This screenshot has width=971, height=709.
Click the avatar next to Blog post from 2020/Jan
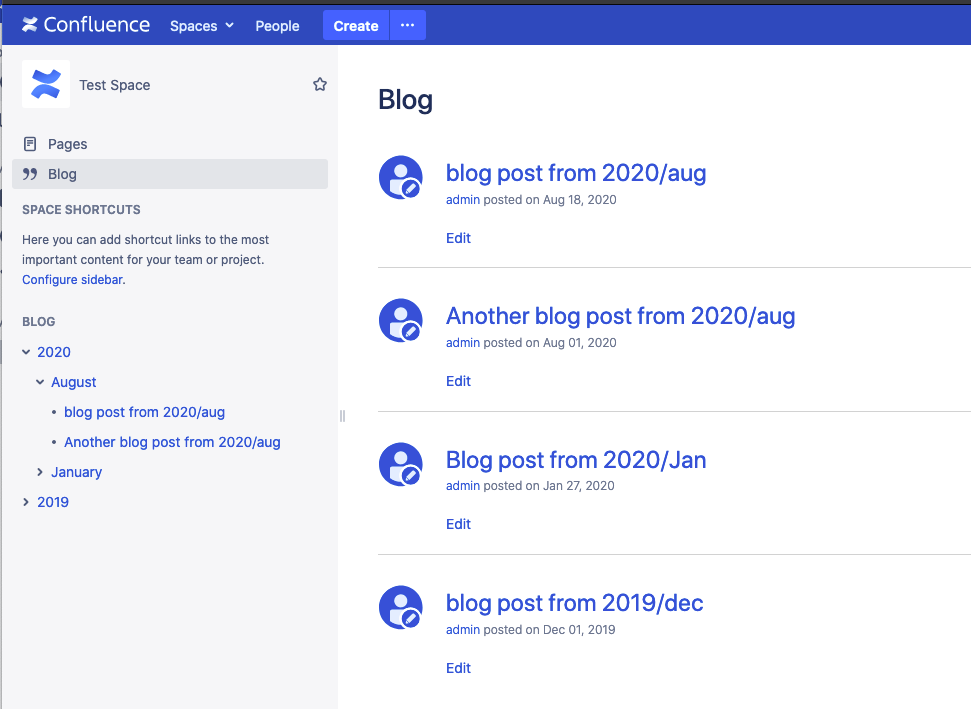(x=400, y=464)
